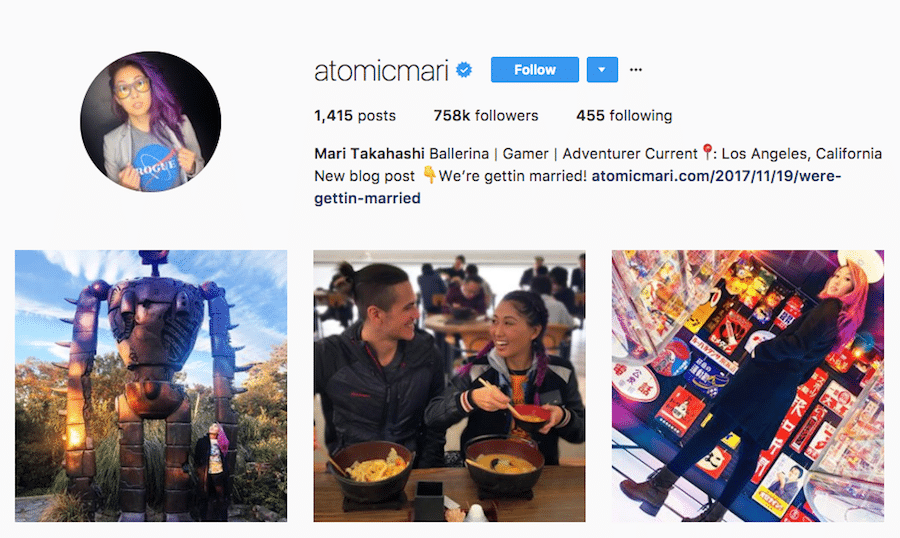
Task: Open the giant robot statue photo
Action: [x=151, y=386]
